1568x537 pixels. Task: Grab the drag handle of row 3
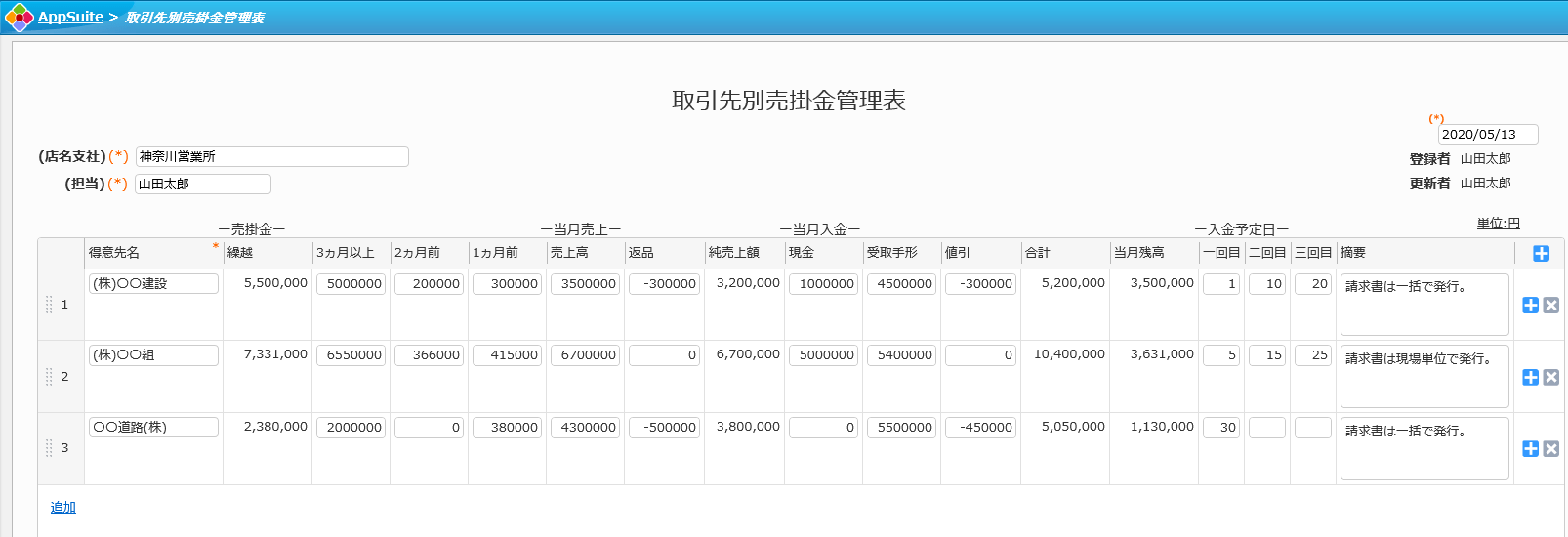pos(49,448)
